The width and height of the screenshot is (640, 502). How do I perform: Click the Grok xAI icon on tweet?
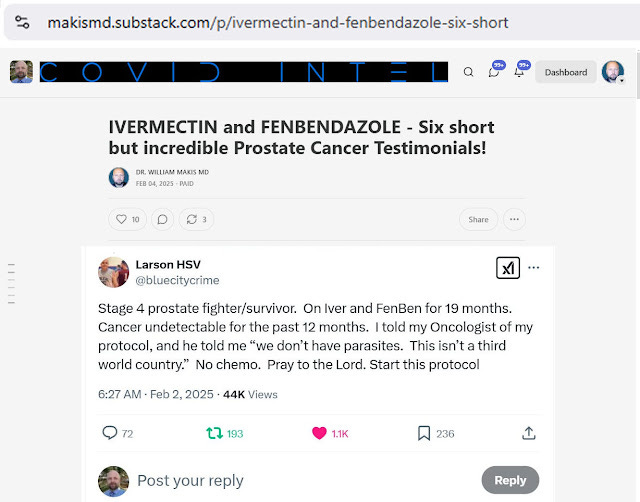(x=508, y=268)
